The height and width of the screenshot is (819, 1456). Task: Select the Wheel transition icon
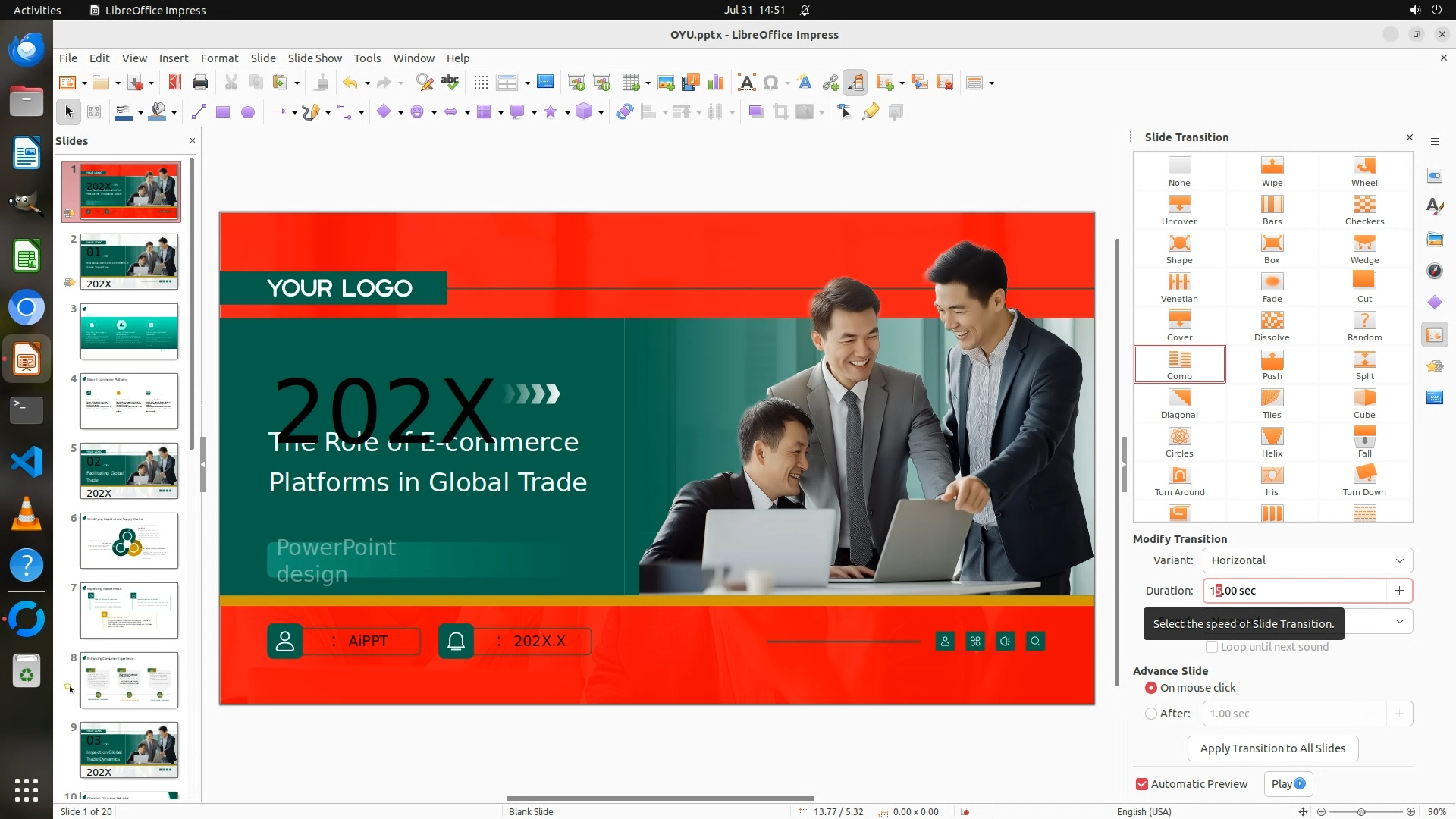pos(1363,171)
